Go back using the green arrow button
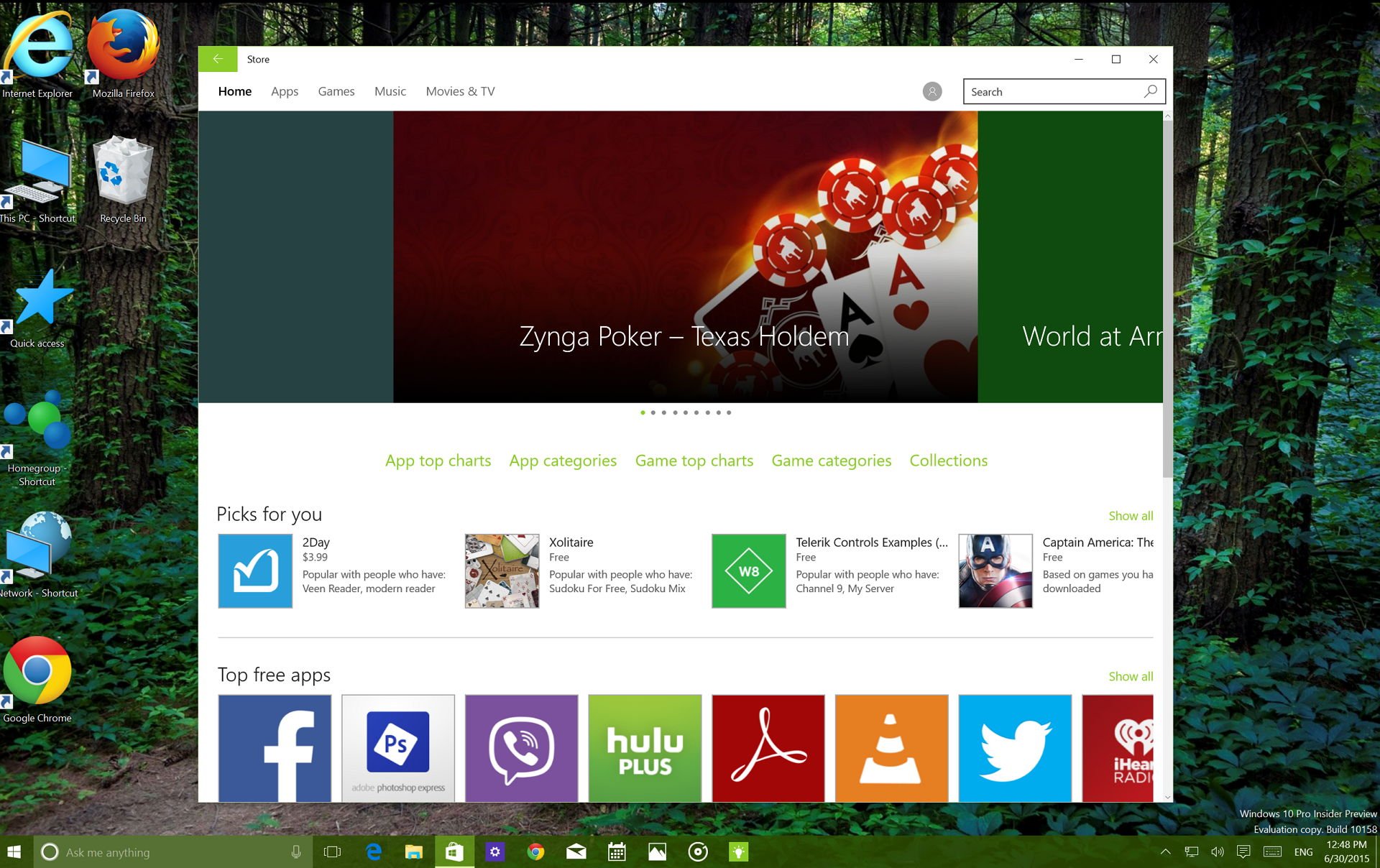This screenshot has width=1380, height=868. pyautogui.click(x=218, y=59)
